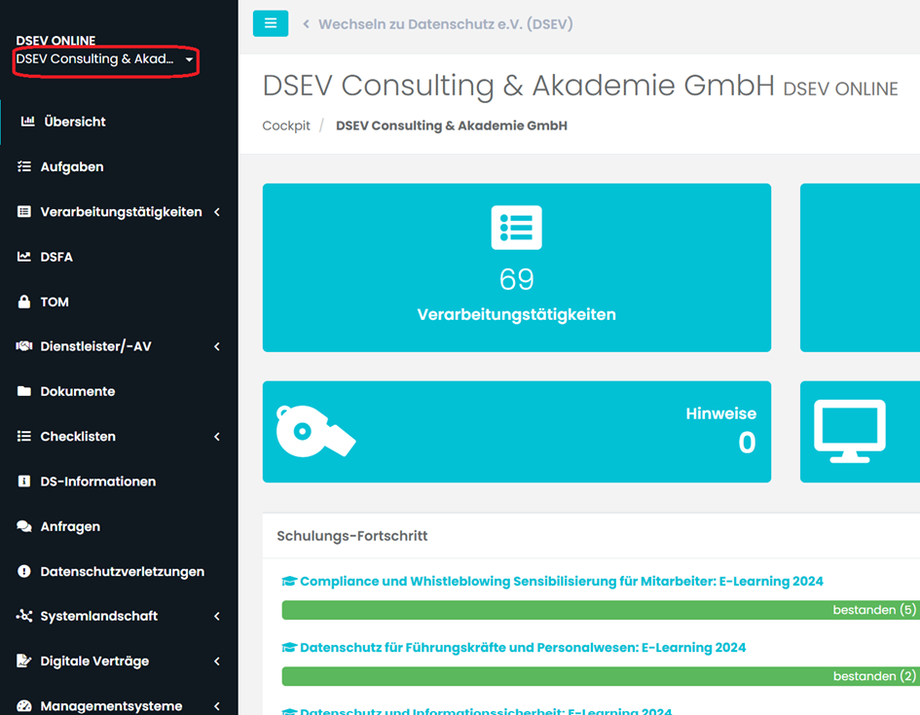Viewport: 920px width, 715px height.
Task: Click the Verarbeitungstätigkeiten table icon in sidebar
Action: click(x=24, y=212)
